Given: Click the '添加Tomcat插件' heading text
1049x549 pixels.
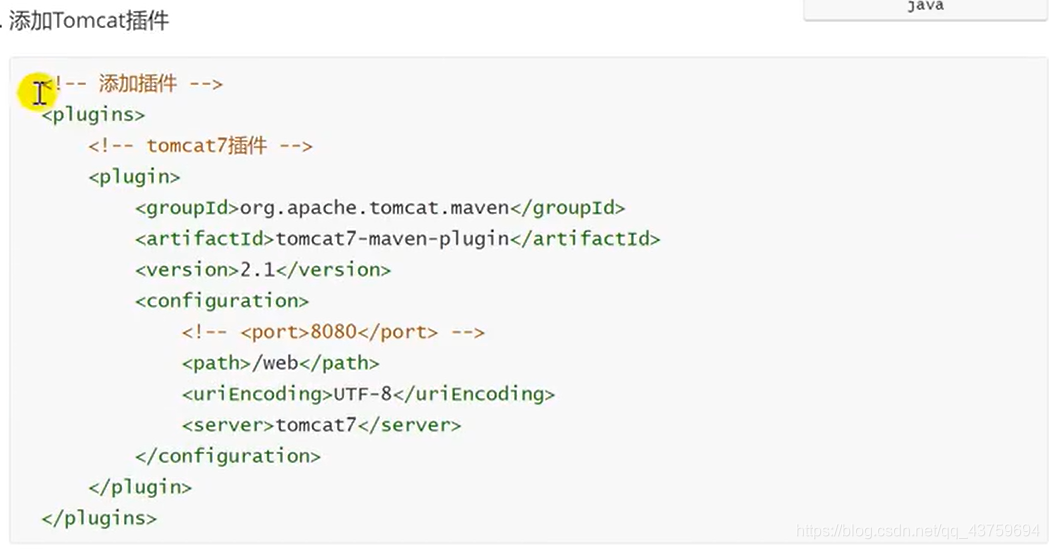Looking at the screenshot, I should [x=88, y=21].
